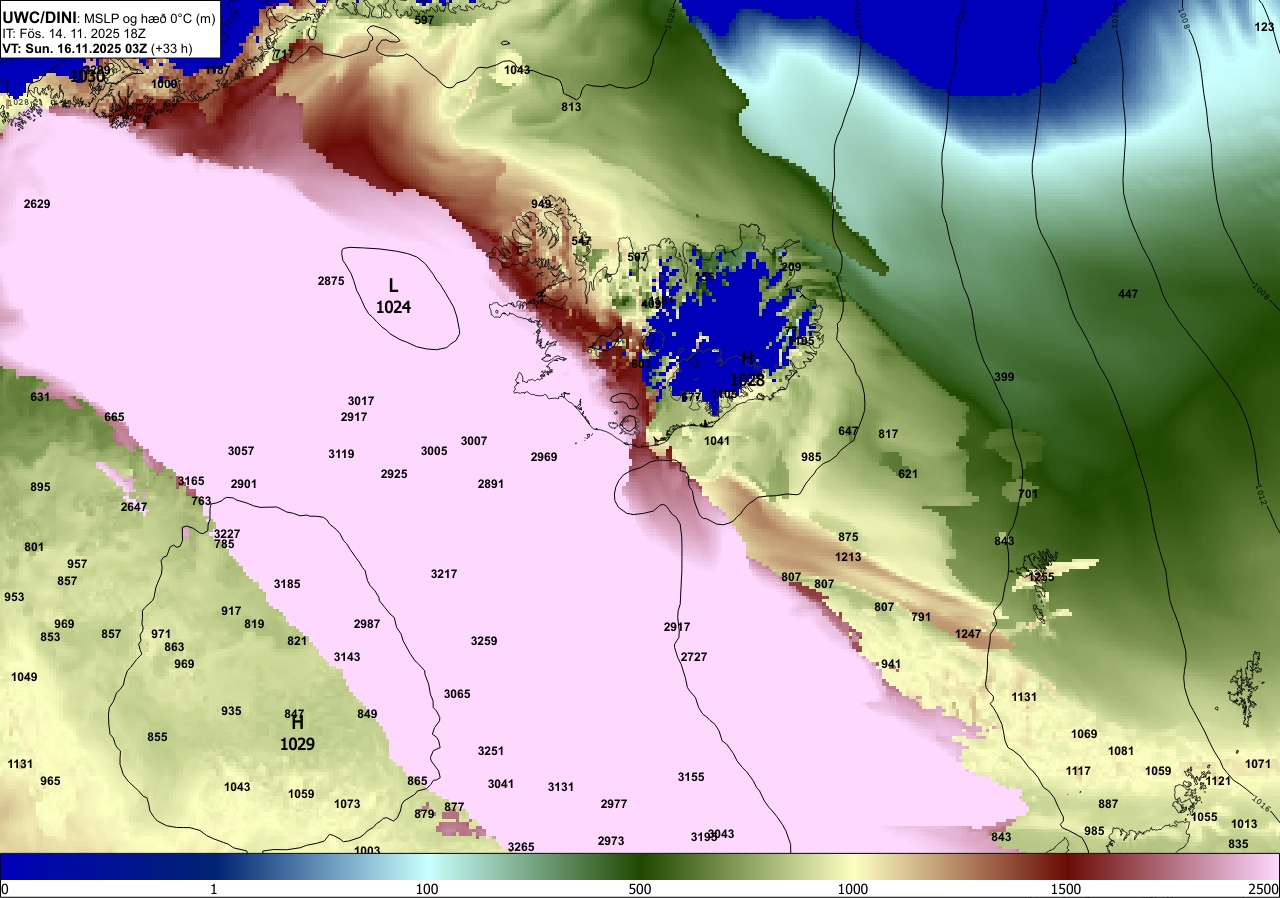Click the height value 621
This screenshot has height=898, width=1280.
[x=908, y=474]
